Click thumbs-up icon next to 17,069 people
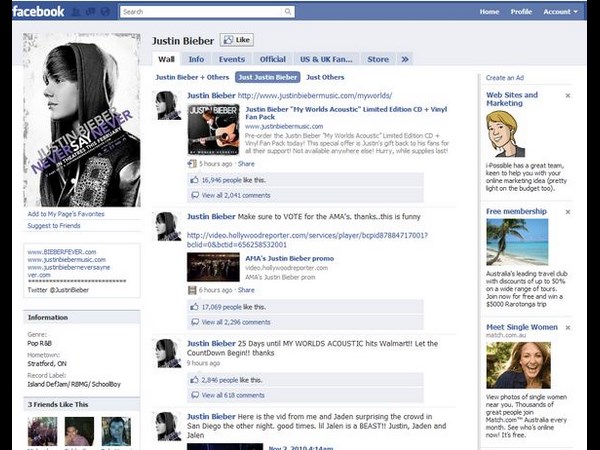Screen dimensions: 600x450 [x=194, y=306]
